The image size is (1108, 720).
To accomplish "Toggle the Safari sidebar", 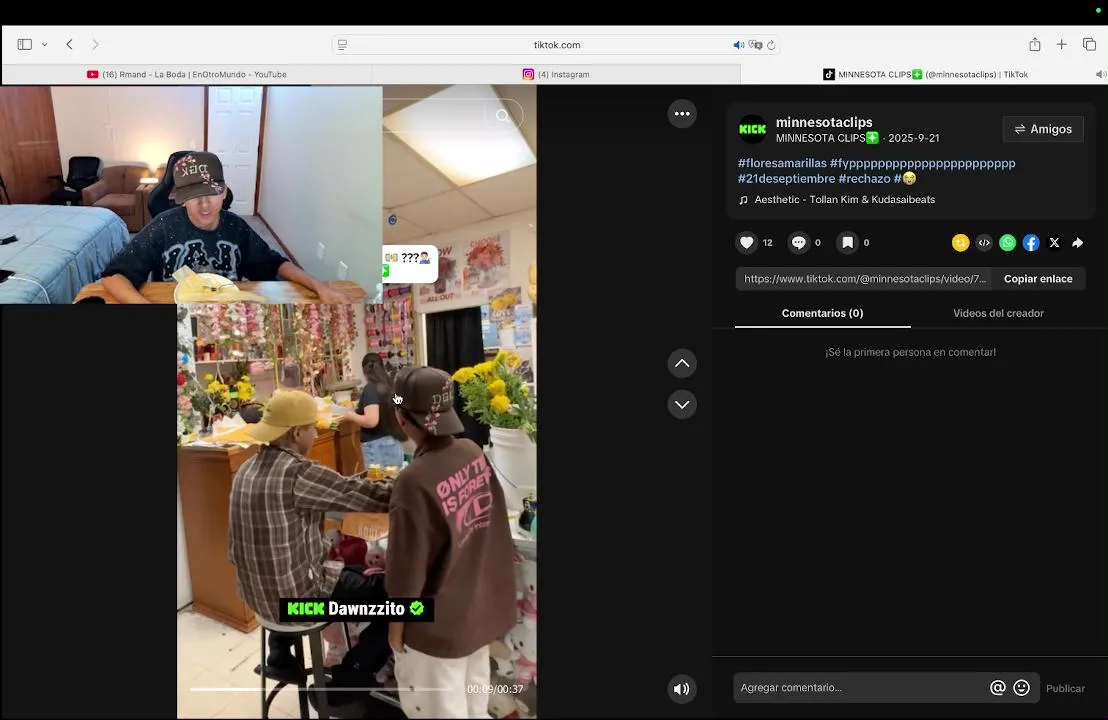I will pos(25,45).
